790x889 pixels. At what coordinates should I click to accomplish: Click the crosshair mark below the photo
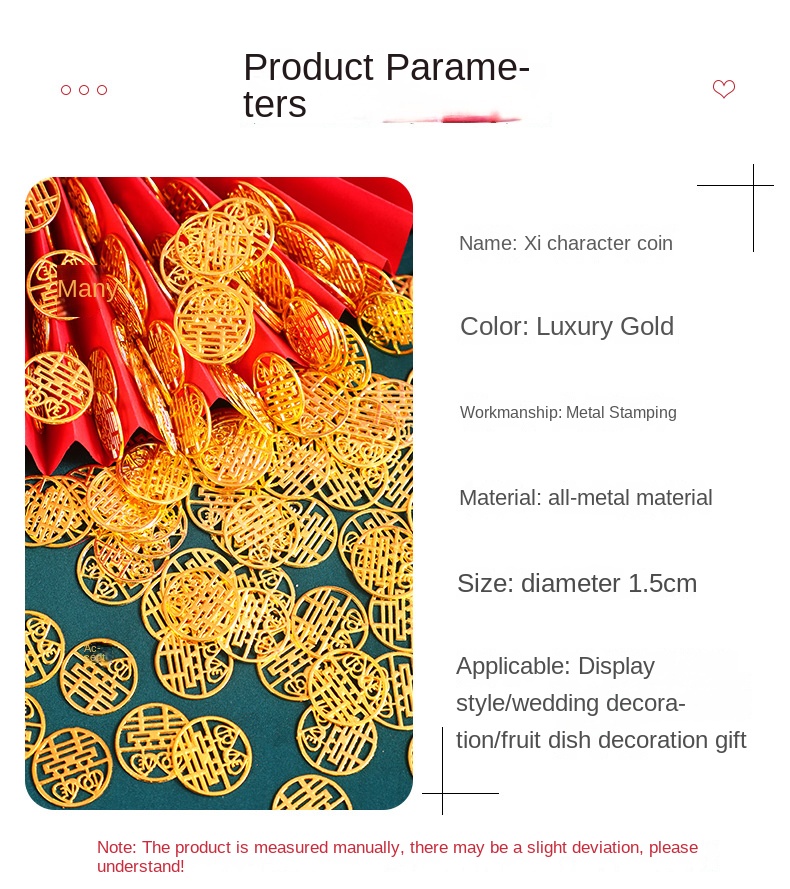442,793
